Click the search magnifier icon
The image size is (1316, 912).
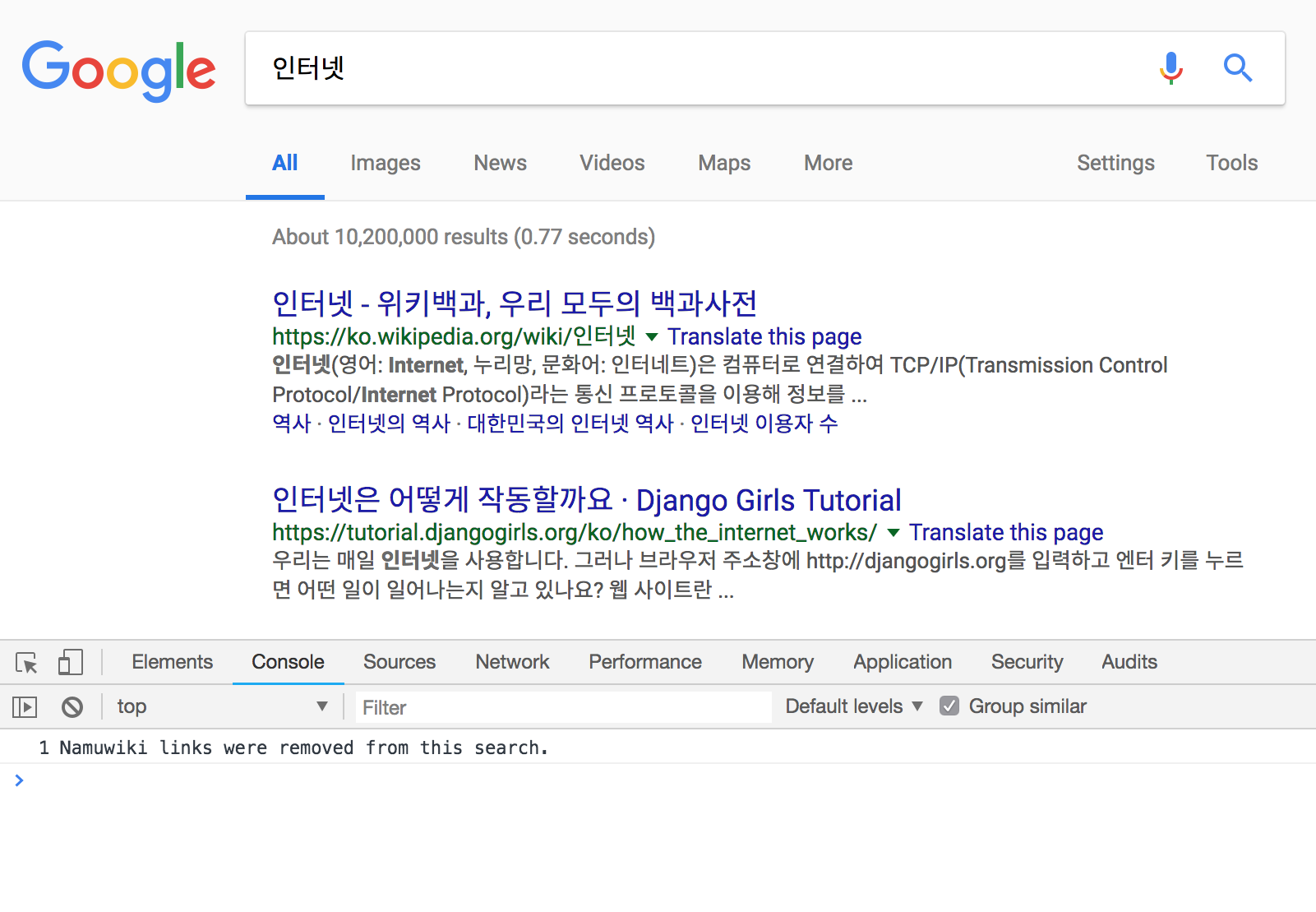[x=1238, y=69]
